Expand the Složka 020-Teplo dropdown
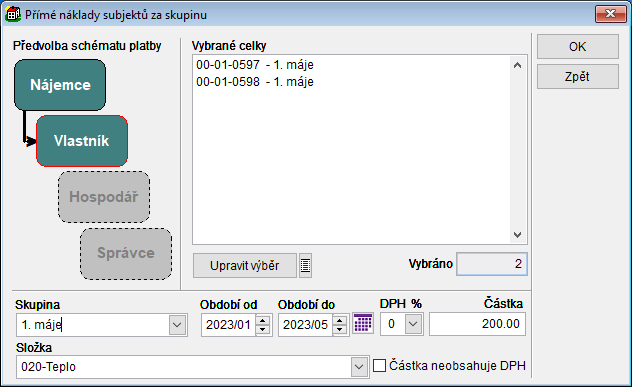632x387 pixels. tap(359, 367)
